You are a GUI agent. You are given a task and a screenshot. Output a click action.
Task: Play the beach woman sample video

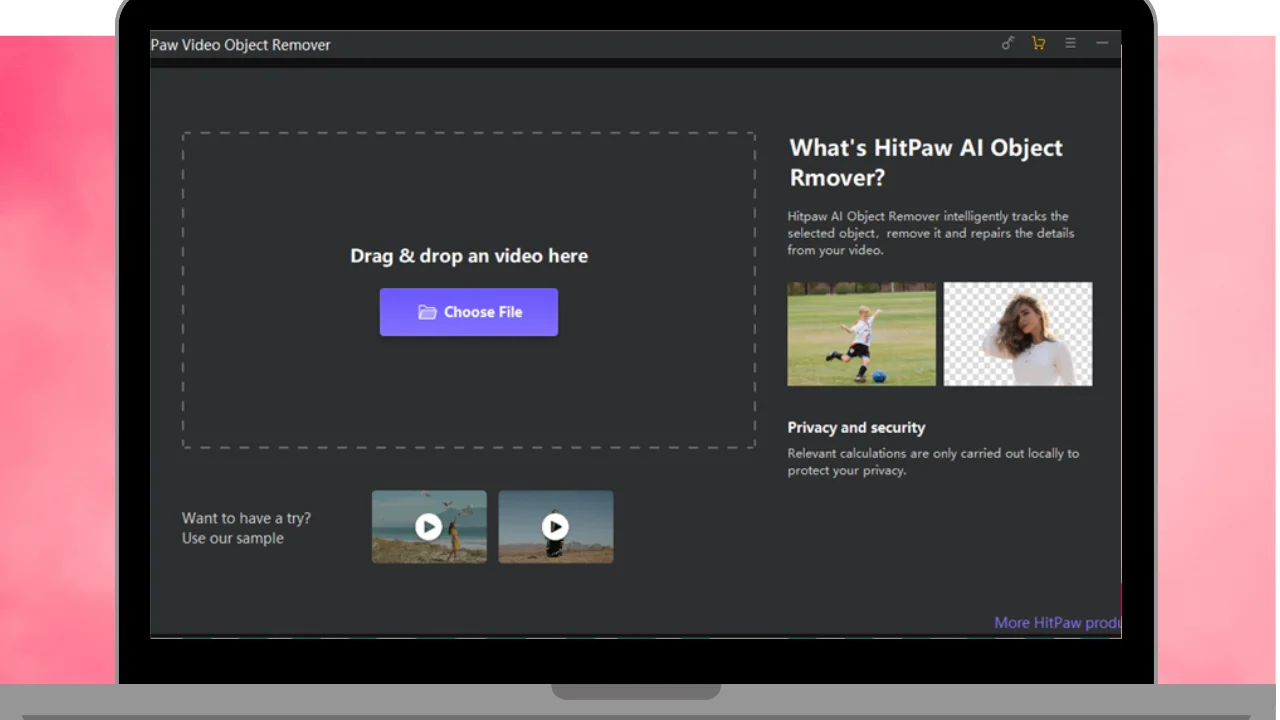click(x=429, y=527)
